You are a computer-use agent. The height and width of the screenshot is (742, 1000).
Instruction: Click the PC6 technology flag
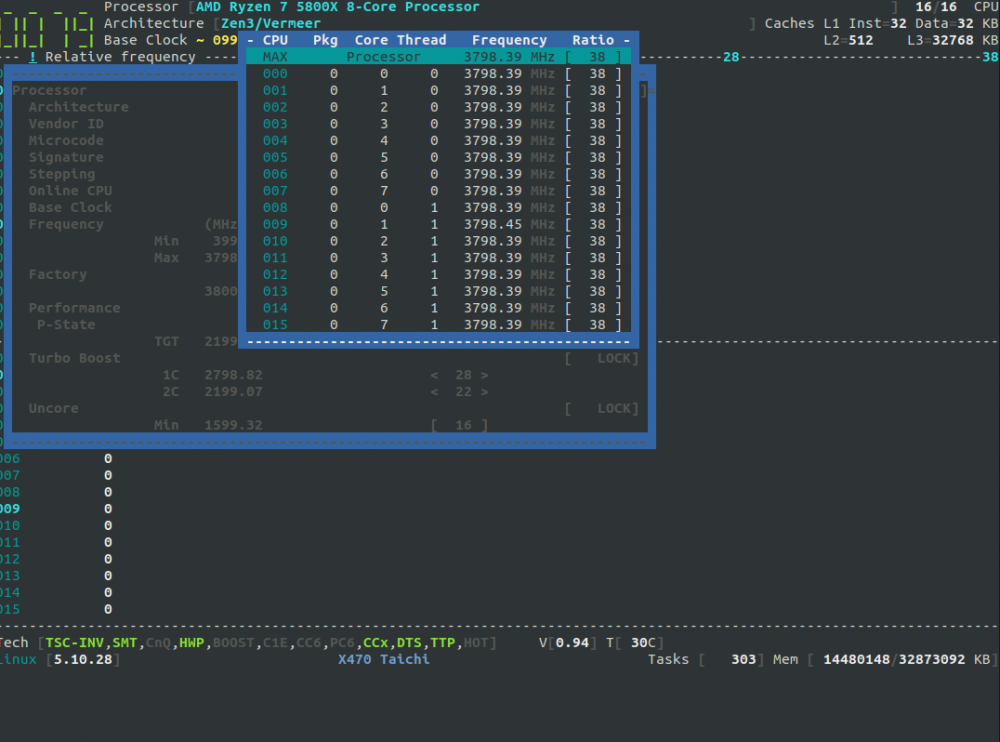342,642
